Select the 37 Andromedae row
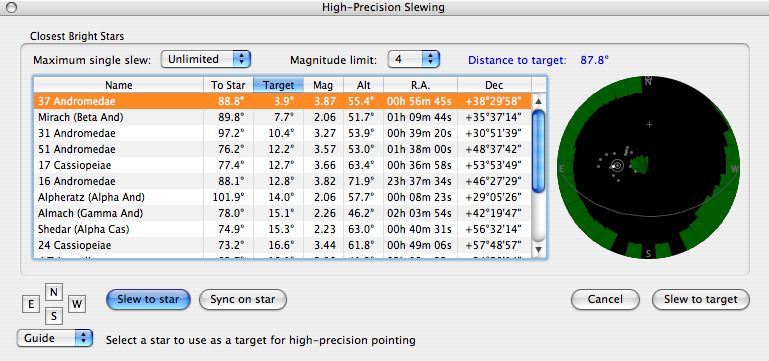Viewport: 769px width, 361px height. pyautogui.click(x=282, y=101)
